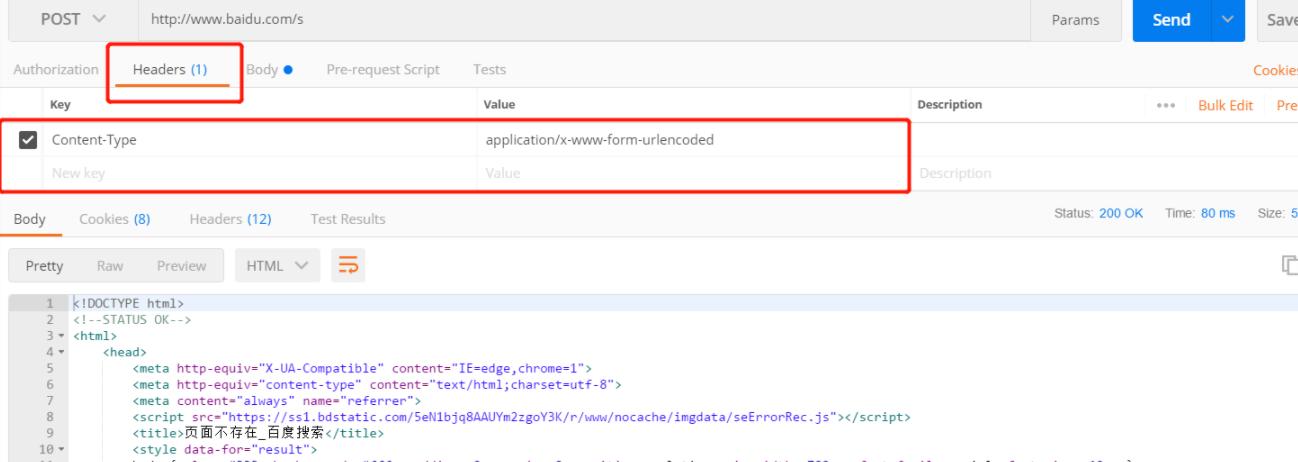
Task: Click the 80 ms response time
Action: [x=1217, y=213]
